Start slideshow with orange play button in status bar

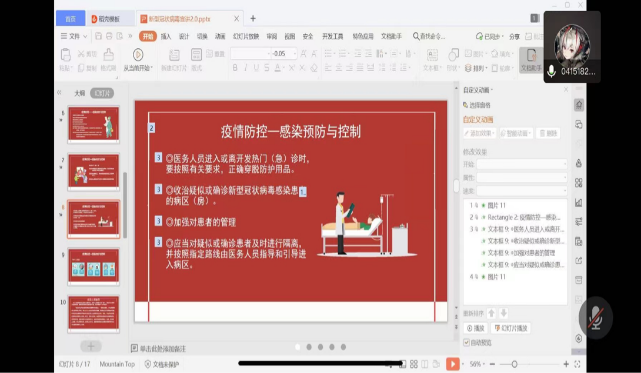[453, 364]
